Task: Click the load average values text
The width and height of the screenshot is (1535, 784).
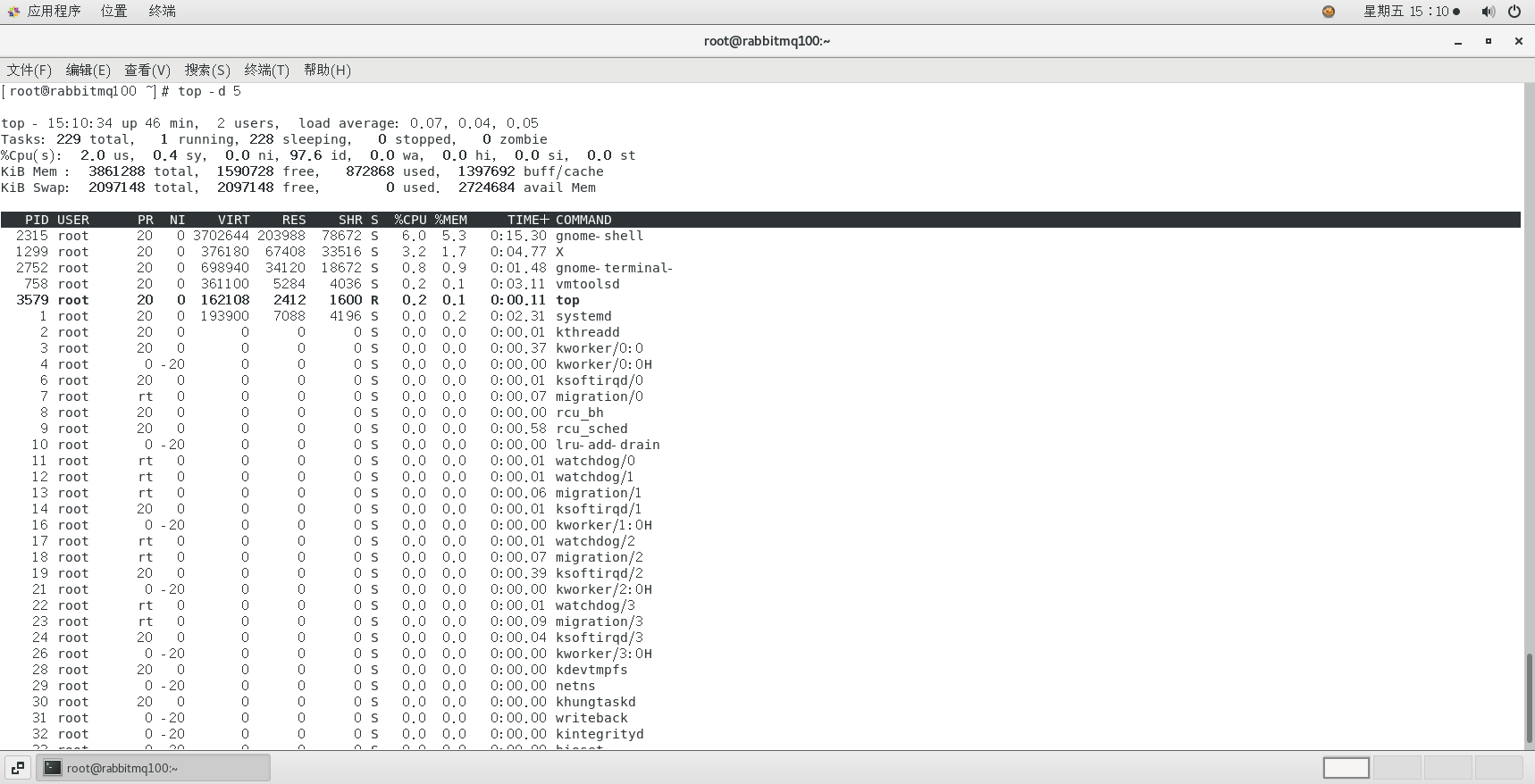Action: [x=474, y=123]
